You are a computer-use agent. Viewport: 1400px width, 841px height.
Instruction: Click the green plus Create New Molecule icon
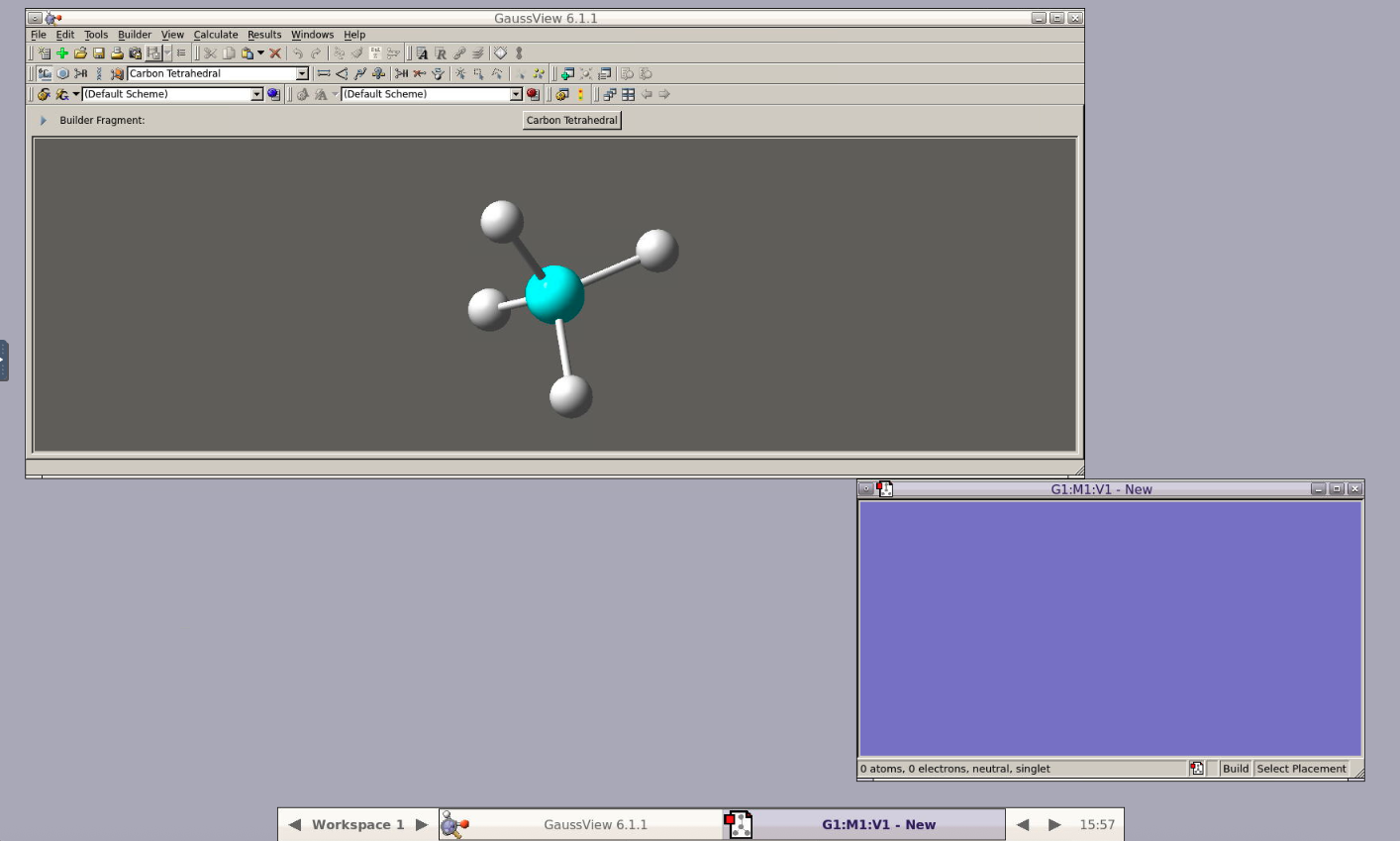point(61,53)
